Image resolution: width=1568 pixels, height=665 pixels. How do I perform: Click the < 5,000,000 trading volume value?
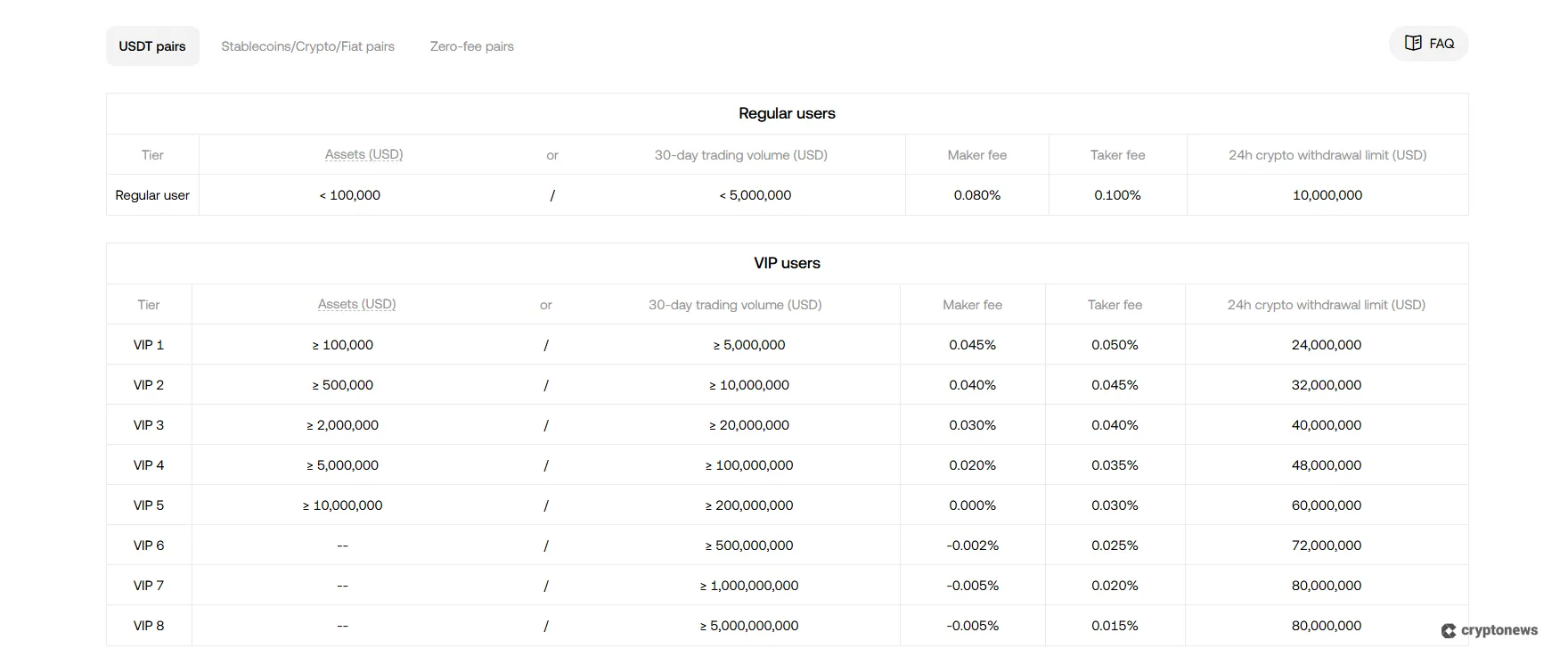pyautogui.click(x=755, y=195)
